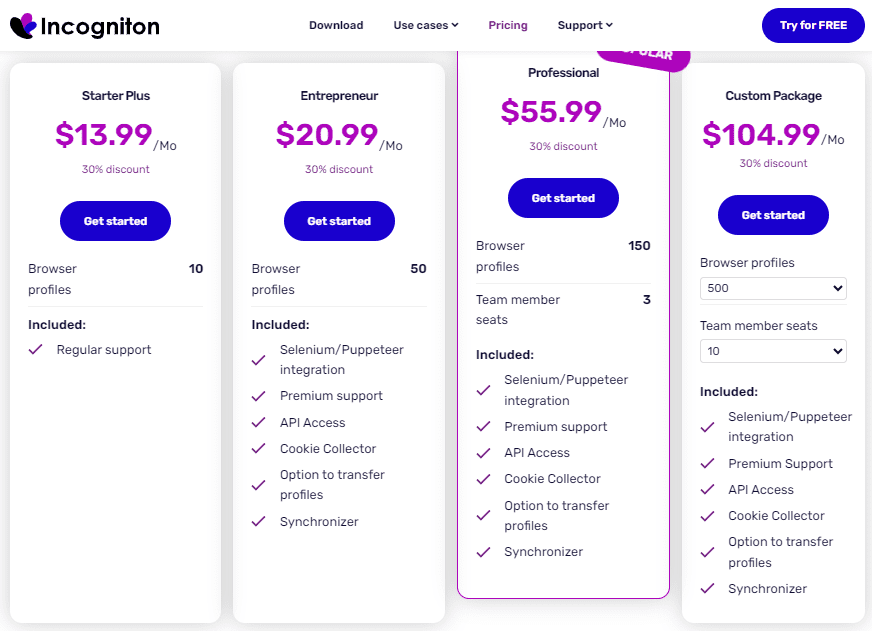Go to Pricing in the navigation
Viewport: 872px width, 631px height.
click(x=508, y=25)
